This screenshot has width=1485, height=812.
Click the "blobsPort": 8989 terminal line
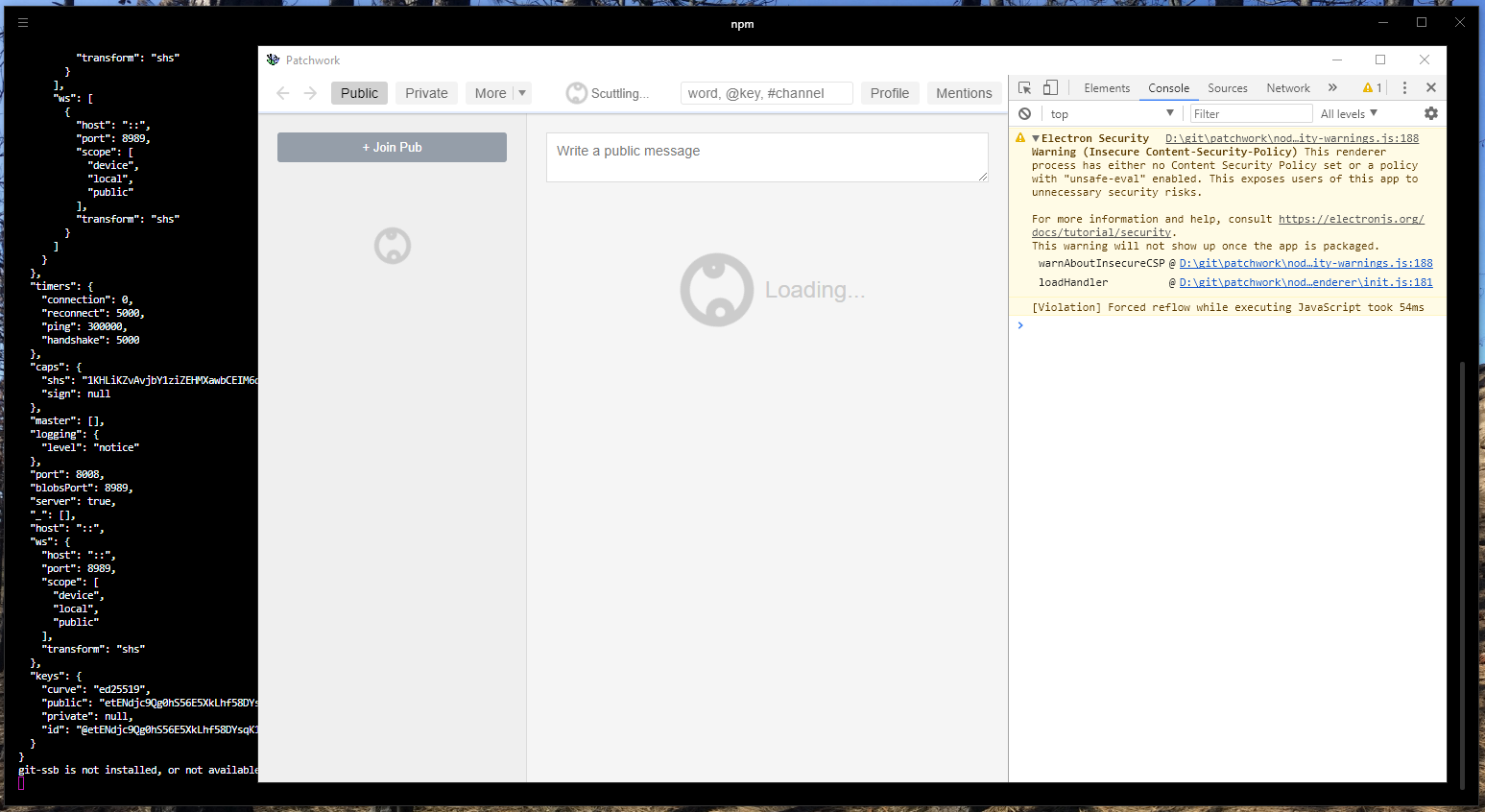[82, 488]
